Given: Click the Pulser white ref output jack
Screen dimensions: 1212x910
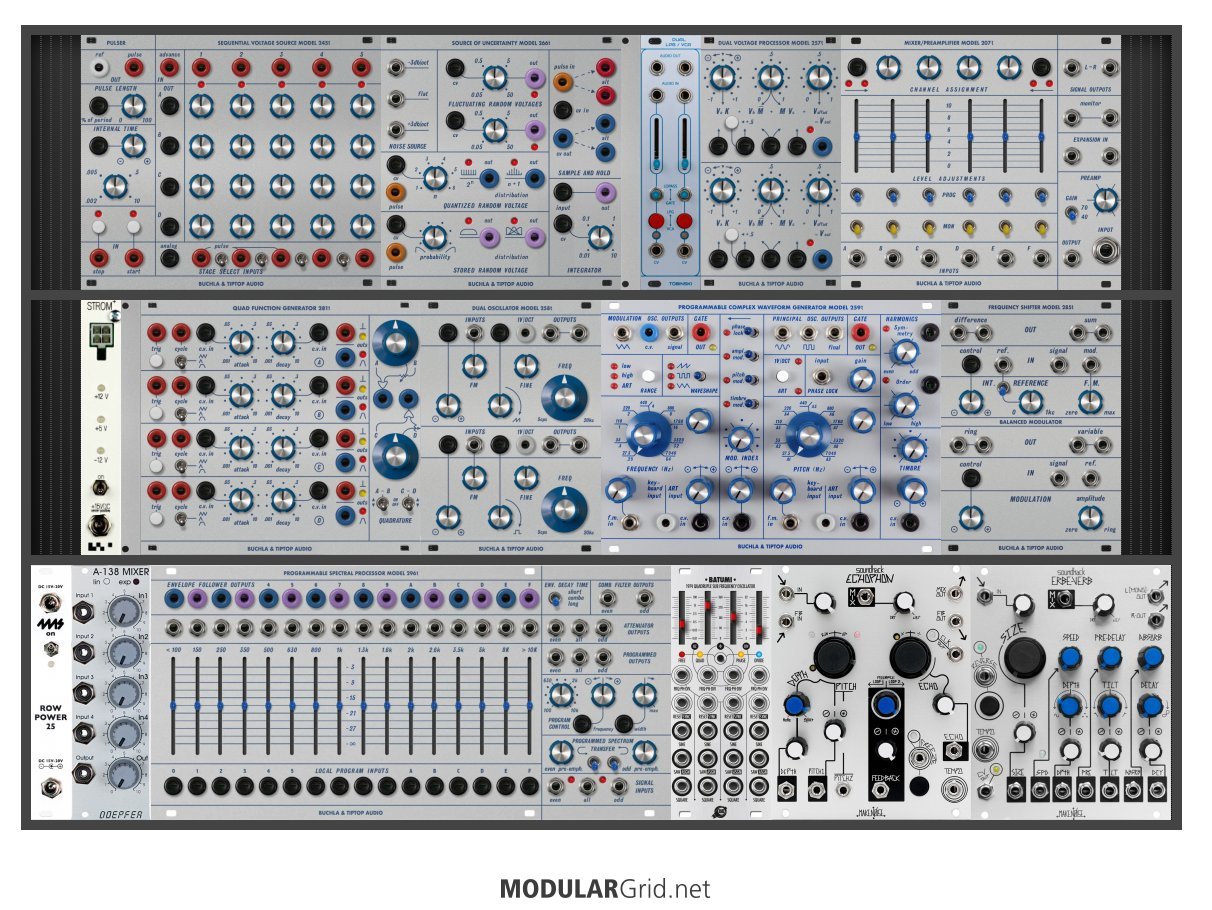Looking at the screenshot, I should [x=97, y=68].
